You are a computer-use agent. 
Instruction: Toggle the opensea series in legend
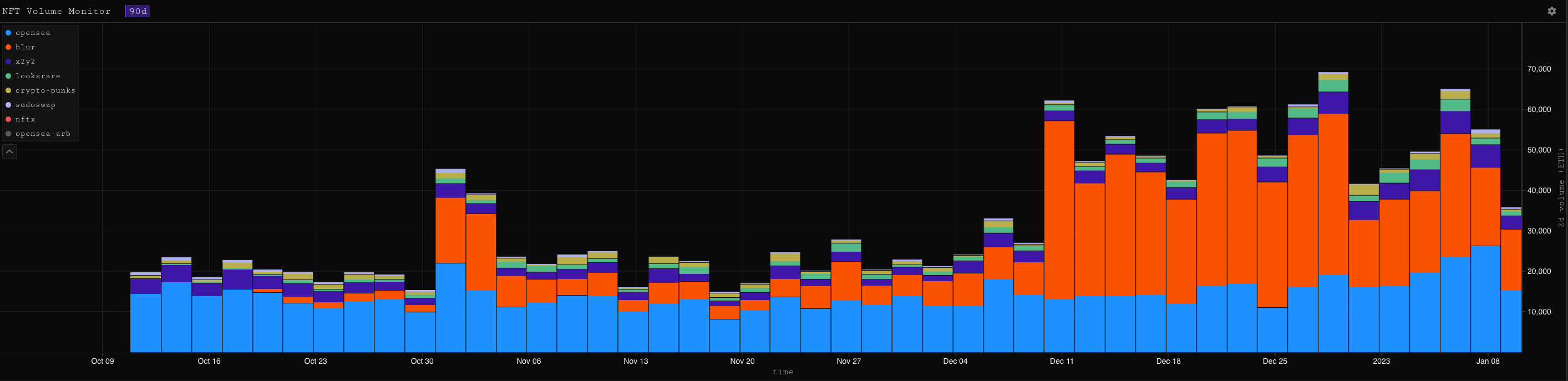pos(28,33)
